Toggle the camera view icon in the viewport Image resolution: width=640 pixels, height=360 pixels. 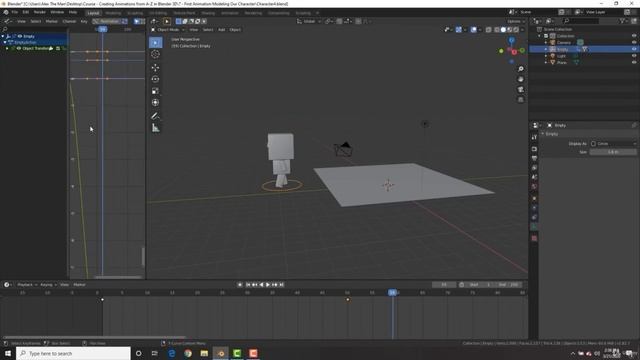pyautogui.click(x=520, y=89)
